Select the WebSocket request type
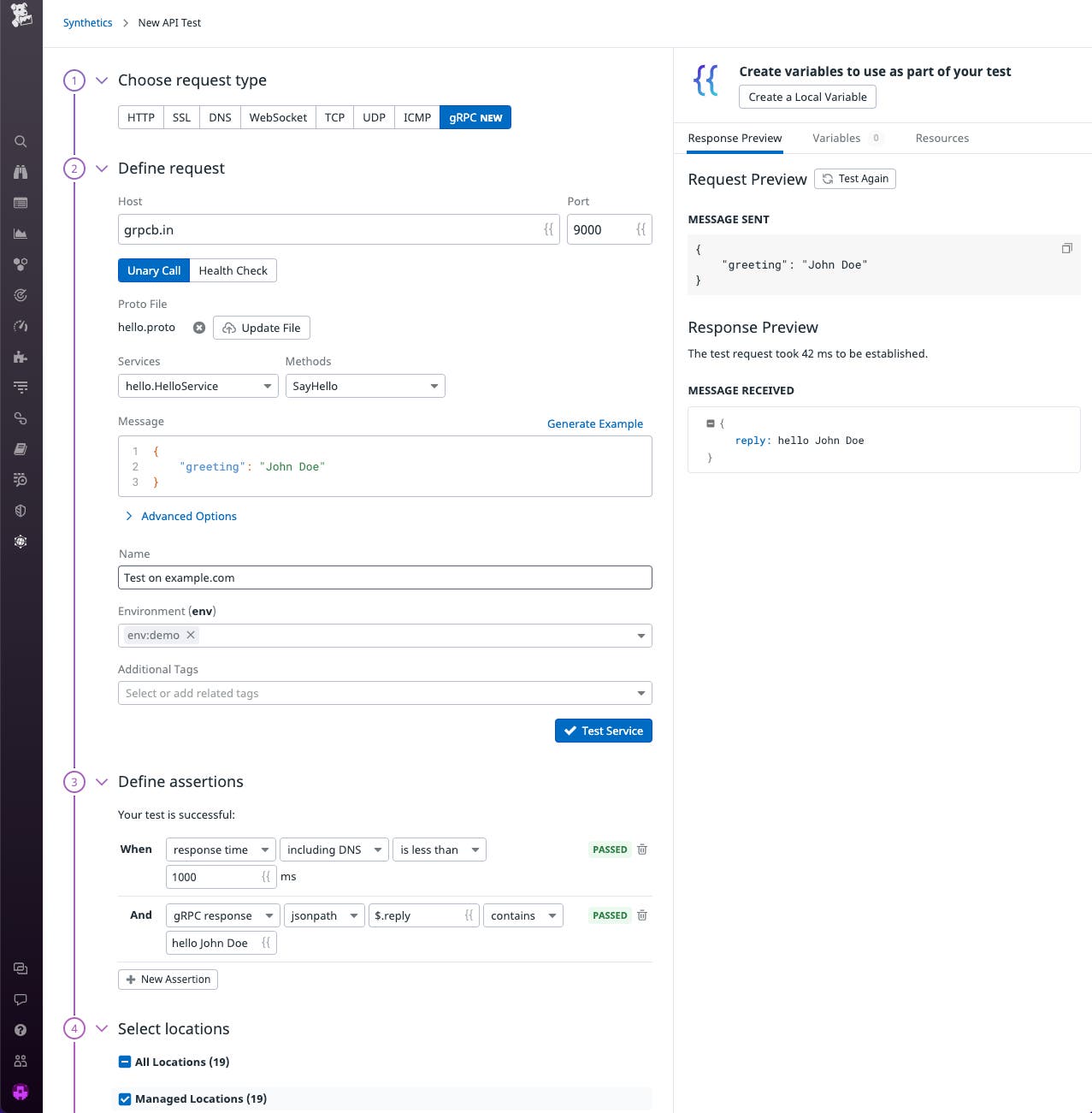The height and width of the screenshot is (1113, 1092). (x=278, y=117)
